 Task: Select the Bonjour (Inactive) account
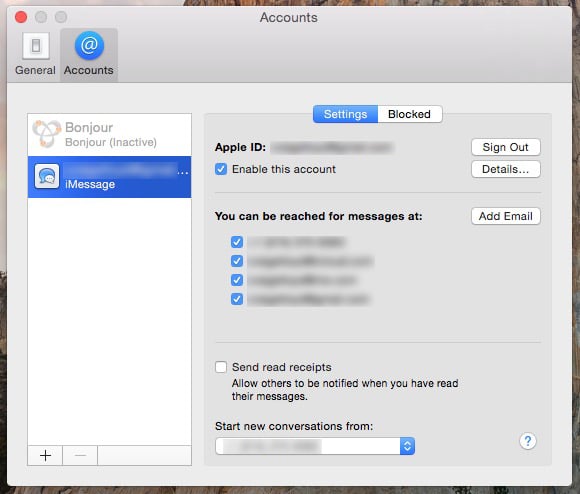(109, 135)
